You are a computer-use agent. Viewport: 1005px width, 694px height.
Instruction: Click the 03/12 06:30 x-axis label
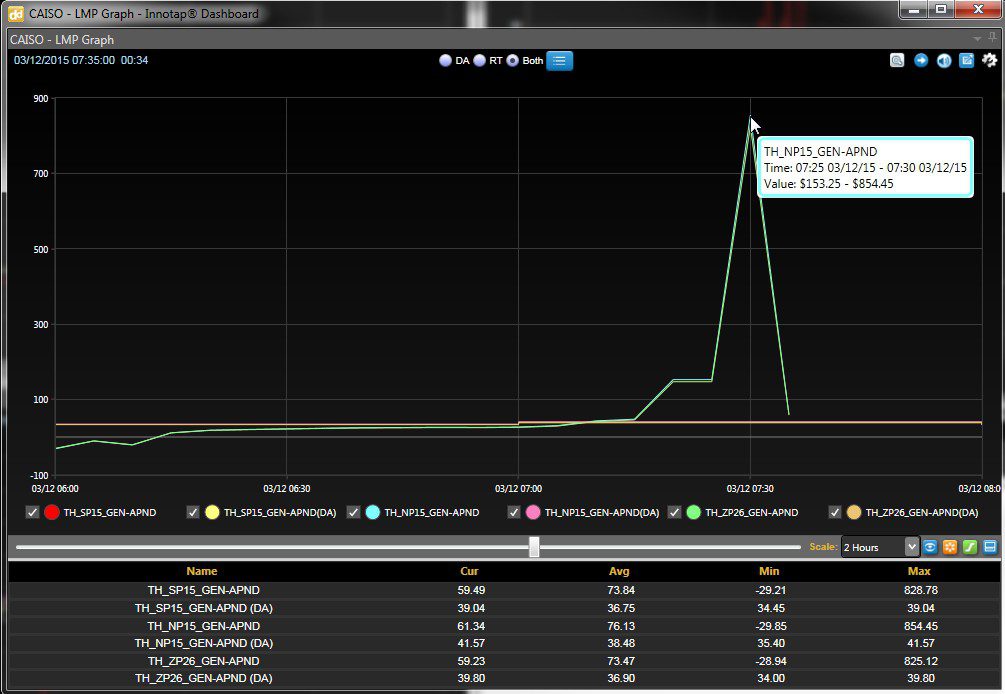[x=287, y=489]
